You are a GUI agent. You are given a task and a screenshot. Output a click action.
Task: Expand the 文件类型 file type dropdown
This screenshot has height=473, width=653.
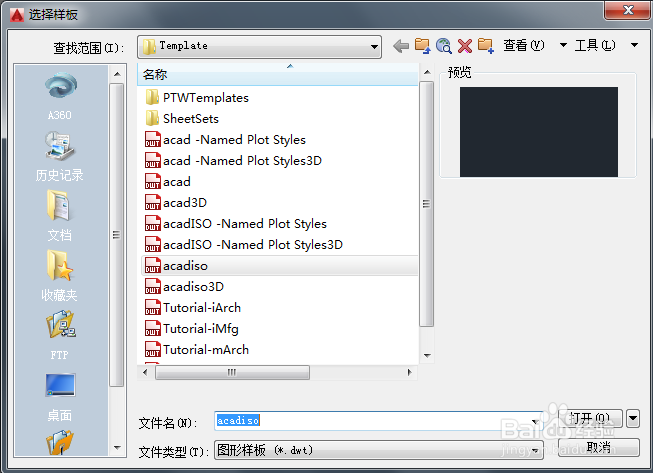pyautogui.click(x=535, y=450)
